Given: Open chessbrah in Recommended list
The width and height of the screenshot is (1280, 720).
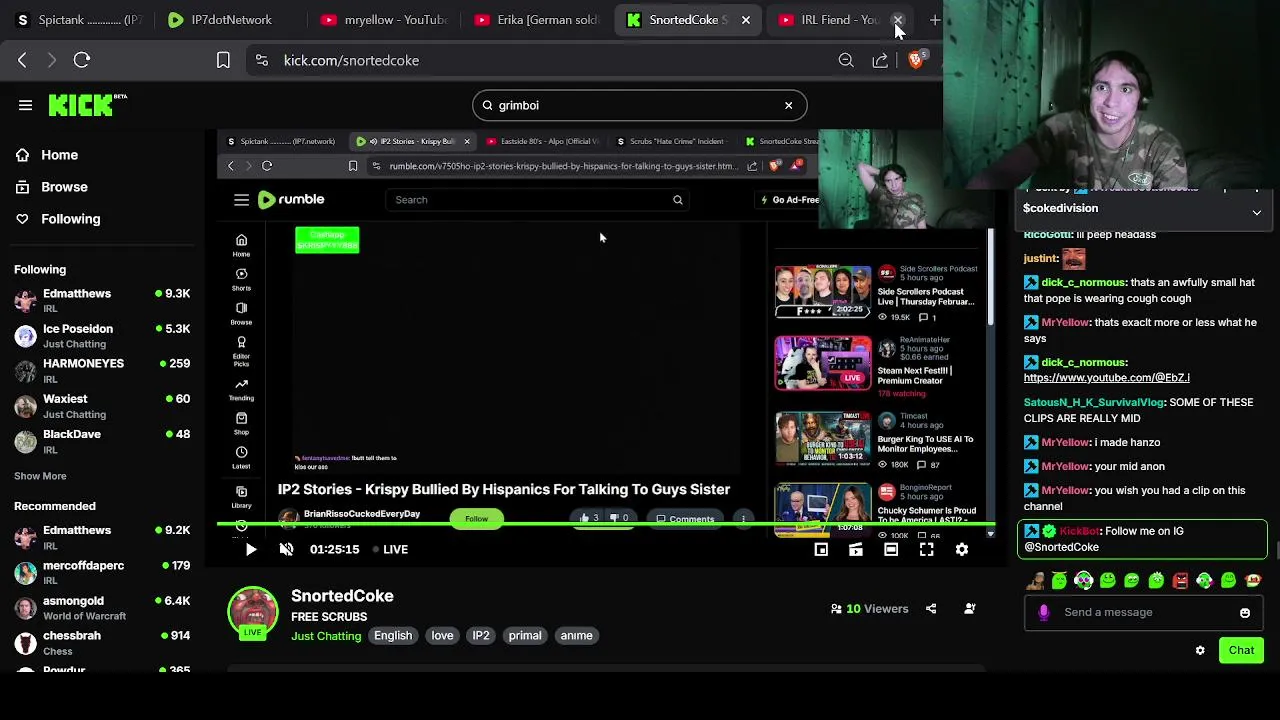Looking at the screenshot, I should tap(102, 643).
